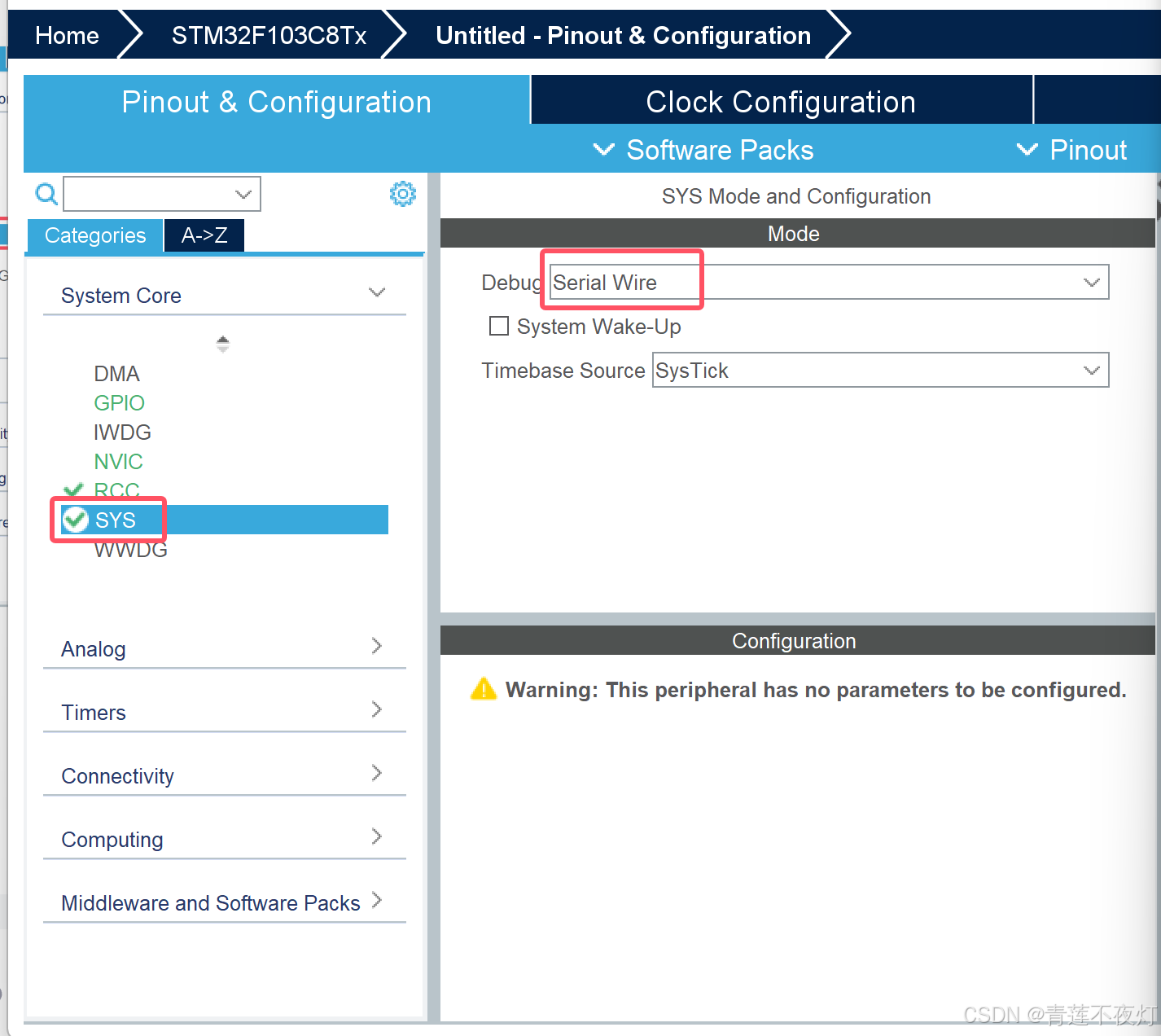Viewport: 1161px width, 1036px height.
Task: Select IWDG in System Core list
Action: (x=122, y=432)
